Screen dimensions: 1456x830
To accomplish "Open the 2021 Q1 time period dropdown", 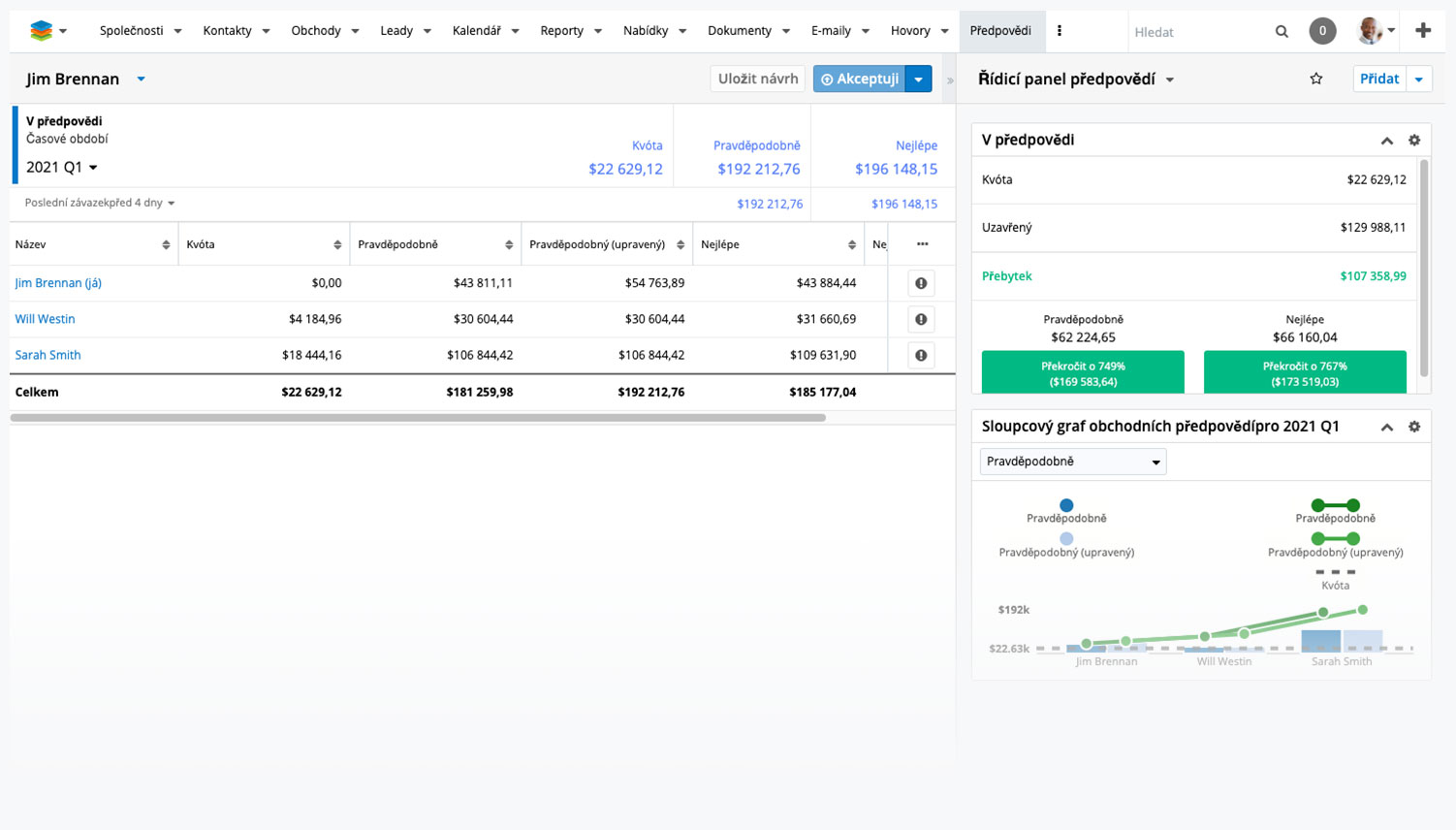I will point(62,168).
